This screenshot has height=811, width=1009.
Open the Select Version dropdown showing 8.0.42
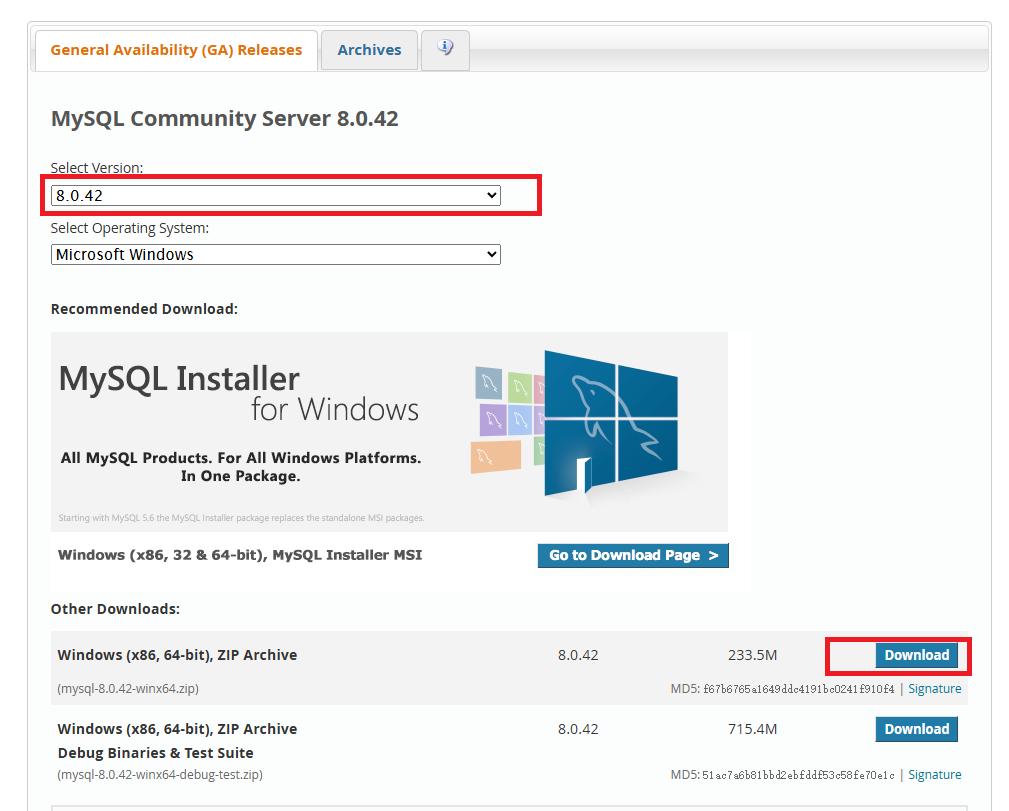click(275, 196)
